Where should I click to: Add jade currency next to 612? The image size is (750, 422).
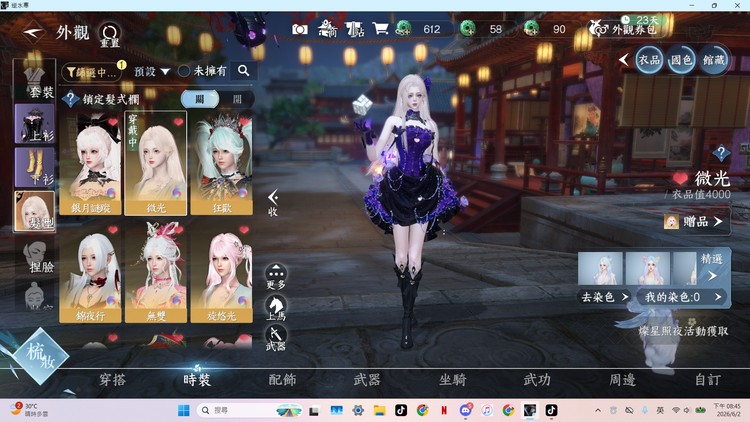404,29
